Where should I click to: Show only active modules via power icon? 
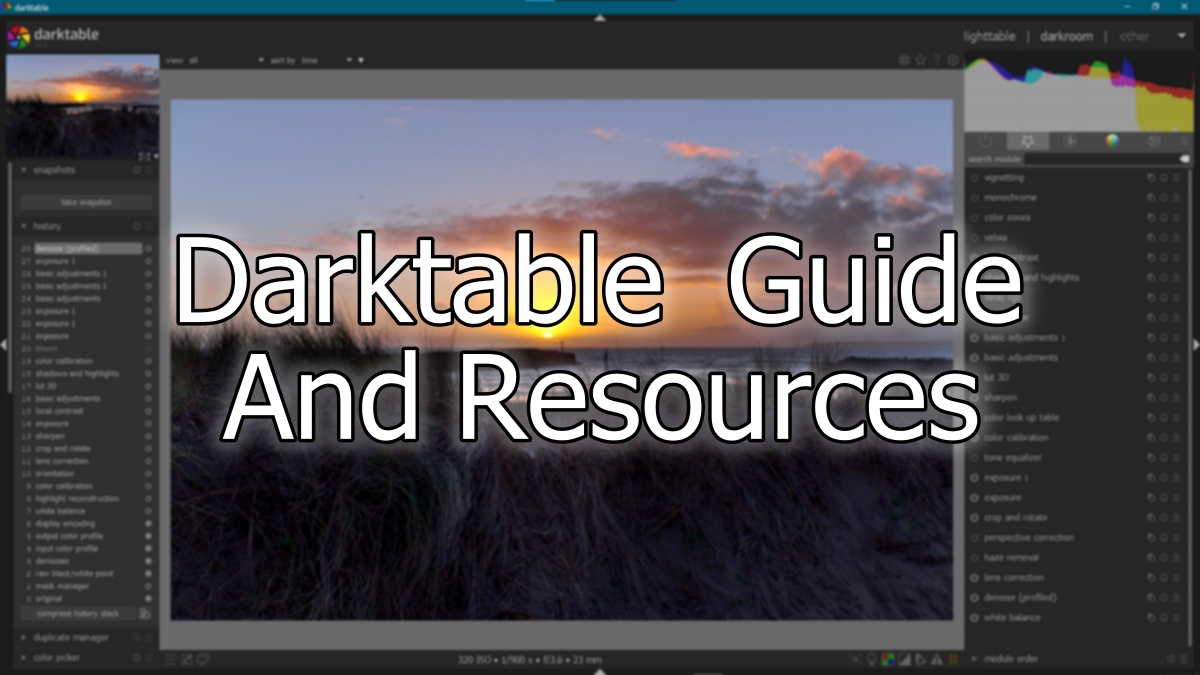pyautogui.click(x=985, y=141)
